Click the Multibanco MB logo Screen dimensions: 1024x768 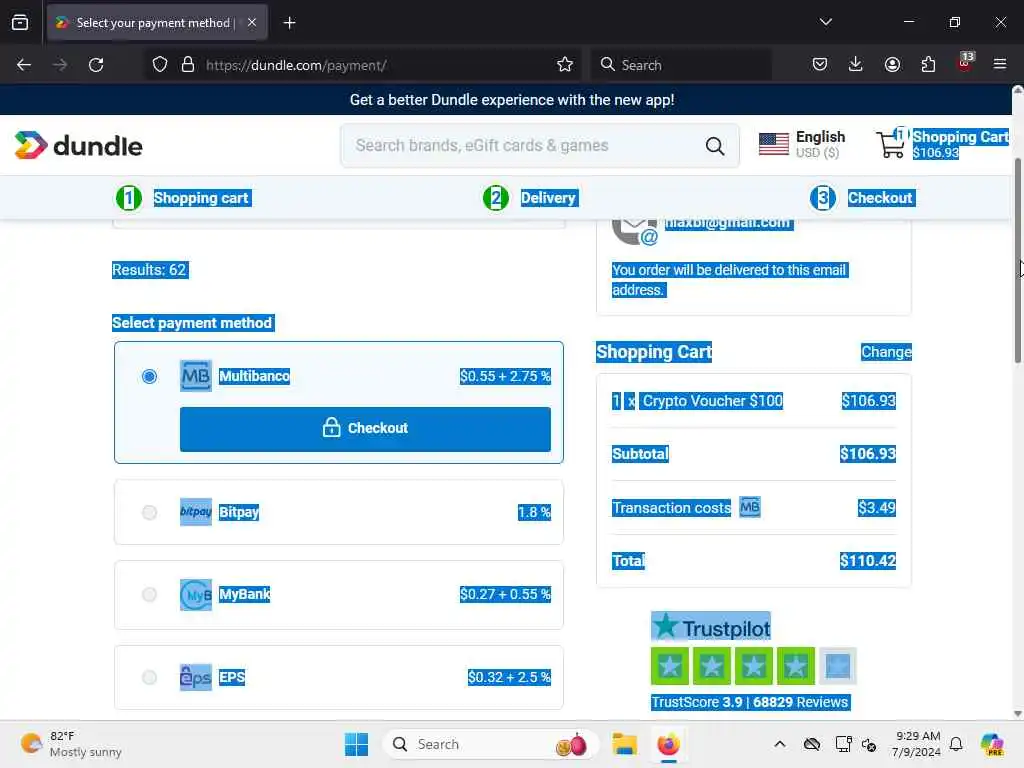pos(196,376)
